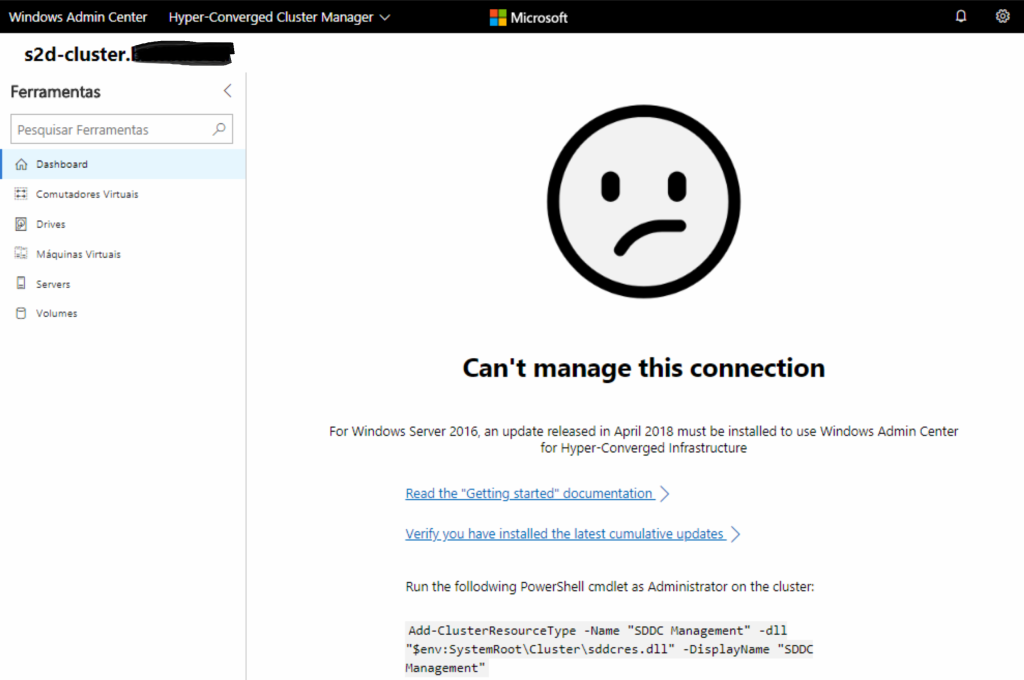Open Windows Admin Center settings gear

1002,16
